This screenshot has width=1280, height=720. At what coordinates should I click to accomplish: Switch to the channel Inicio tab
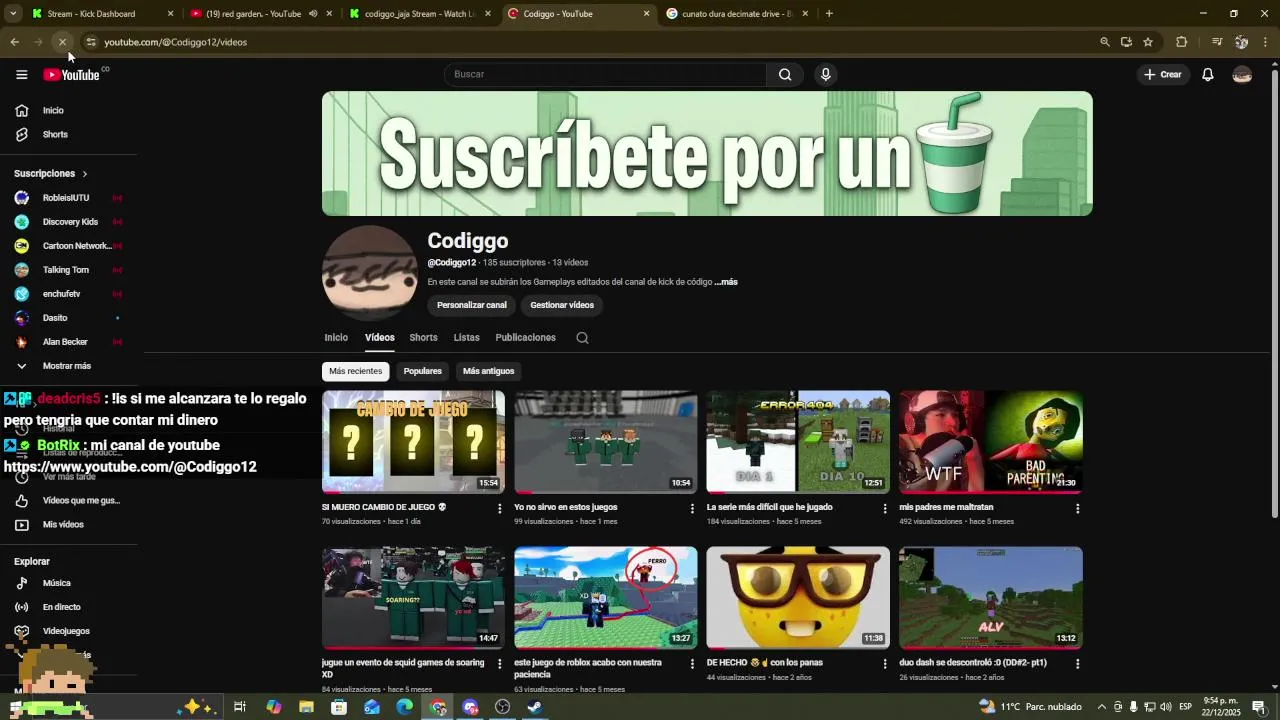coord(336,338)
